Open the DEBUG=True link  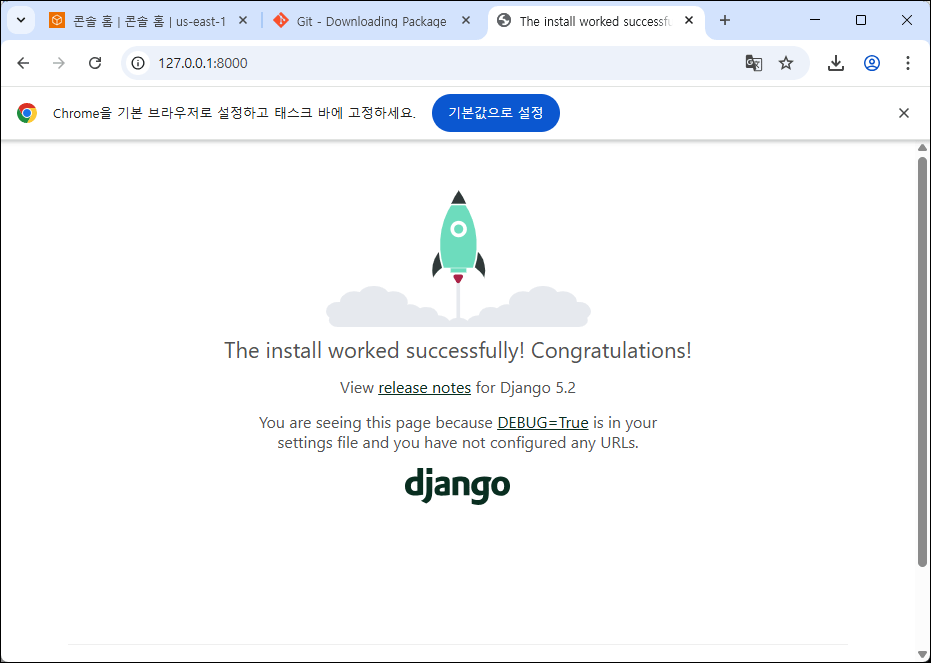pyautogui.click(x=543, y=423)
